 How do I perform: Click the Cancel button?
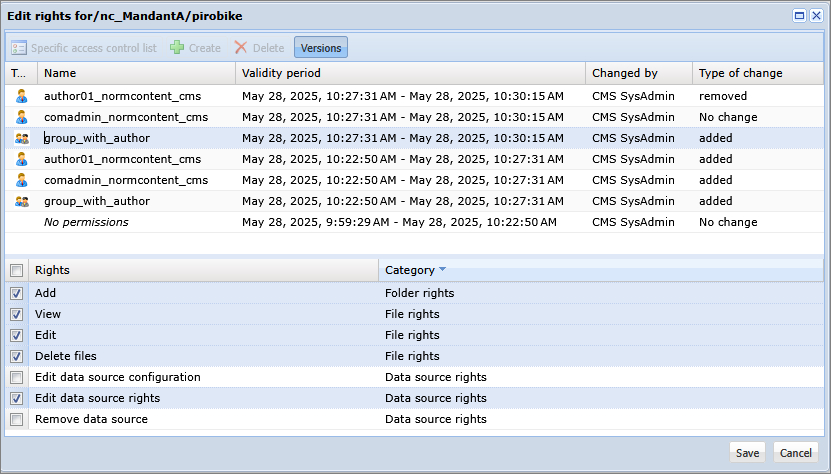(x=795, y=453)
